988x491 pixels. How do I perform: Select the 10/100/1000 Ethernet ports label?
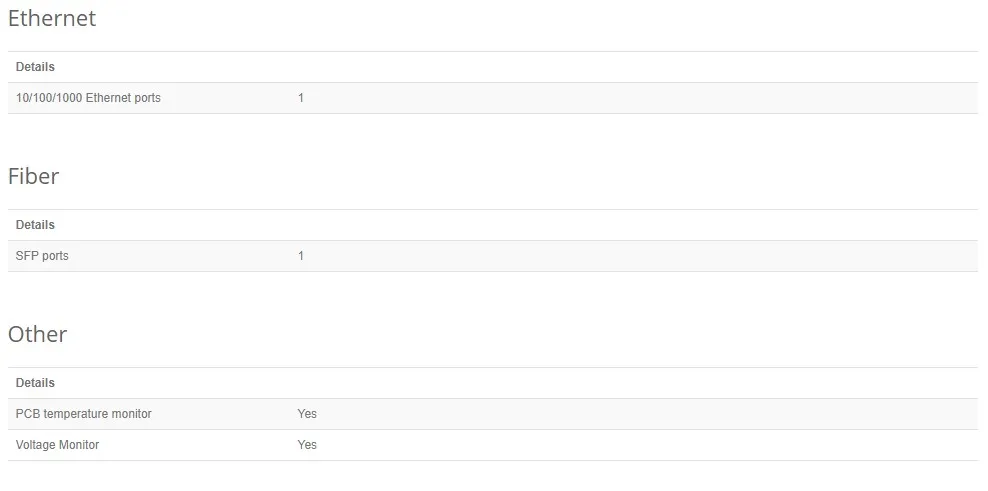coord(88,98)
